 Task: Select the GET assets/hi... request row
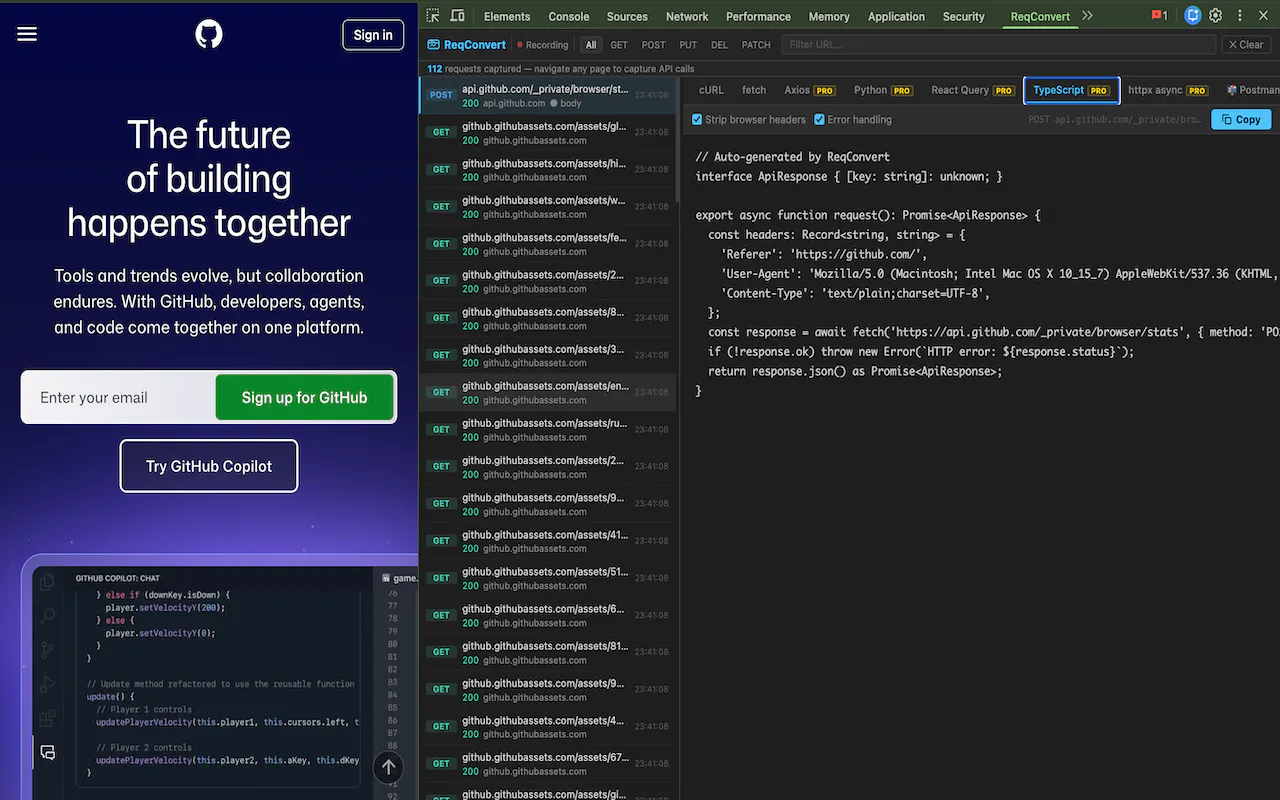549,170
